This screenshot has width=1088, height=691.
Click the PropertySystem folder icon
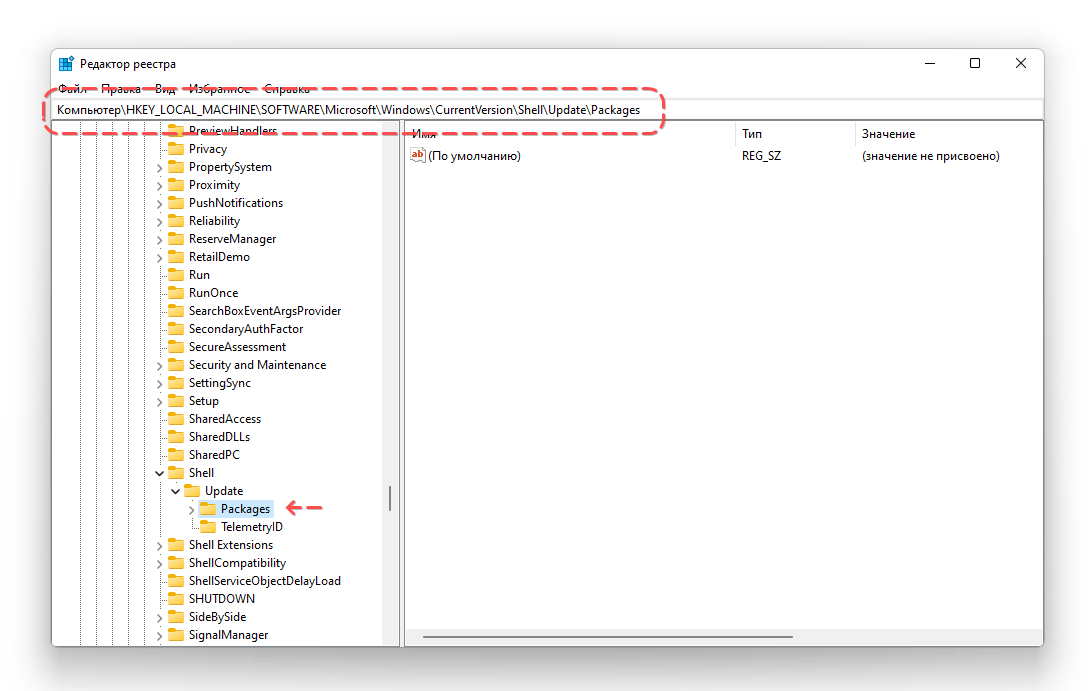(x=176, y=167)
